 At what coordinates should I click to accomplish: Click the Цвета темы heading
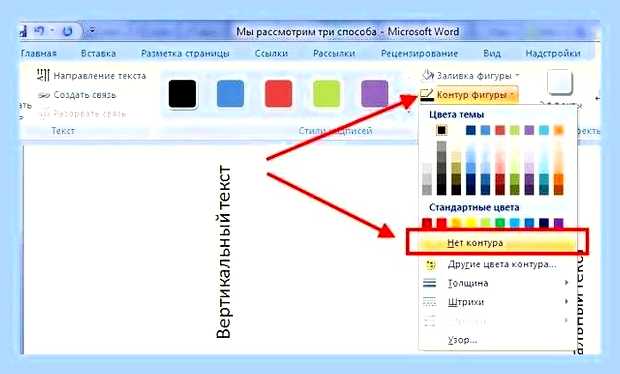tap(457, 115)
